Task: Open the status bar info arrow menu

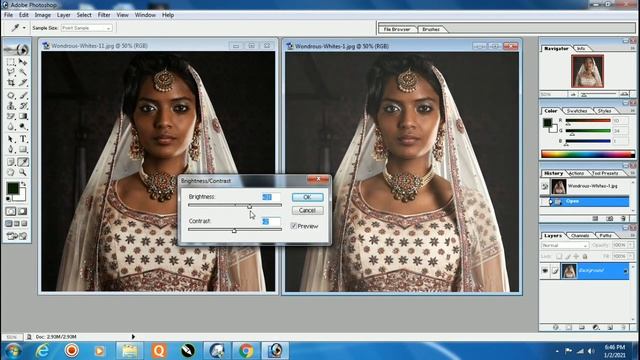Action: click(133, 337)
